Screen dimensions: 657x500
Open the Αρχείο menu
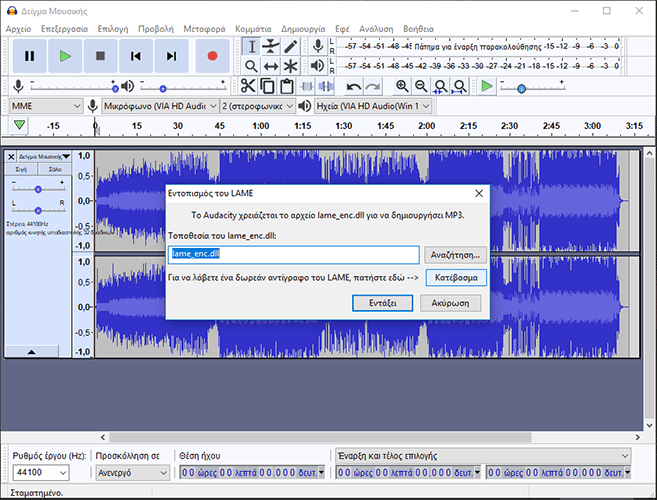pos(18,29)
